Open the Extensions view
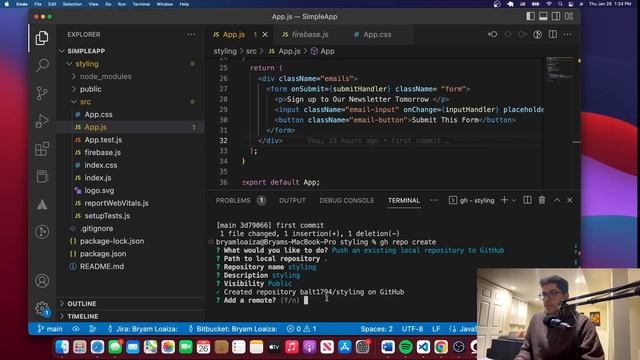This screenshot has height=360, width=640. tap(42, 149)
